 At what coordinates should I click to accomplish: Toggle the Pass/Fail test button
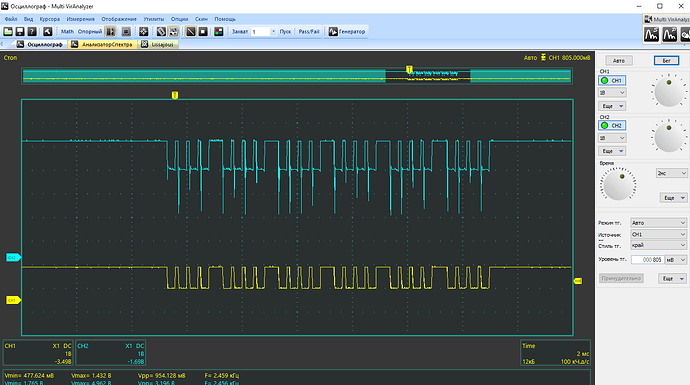tap(309, 32)
